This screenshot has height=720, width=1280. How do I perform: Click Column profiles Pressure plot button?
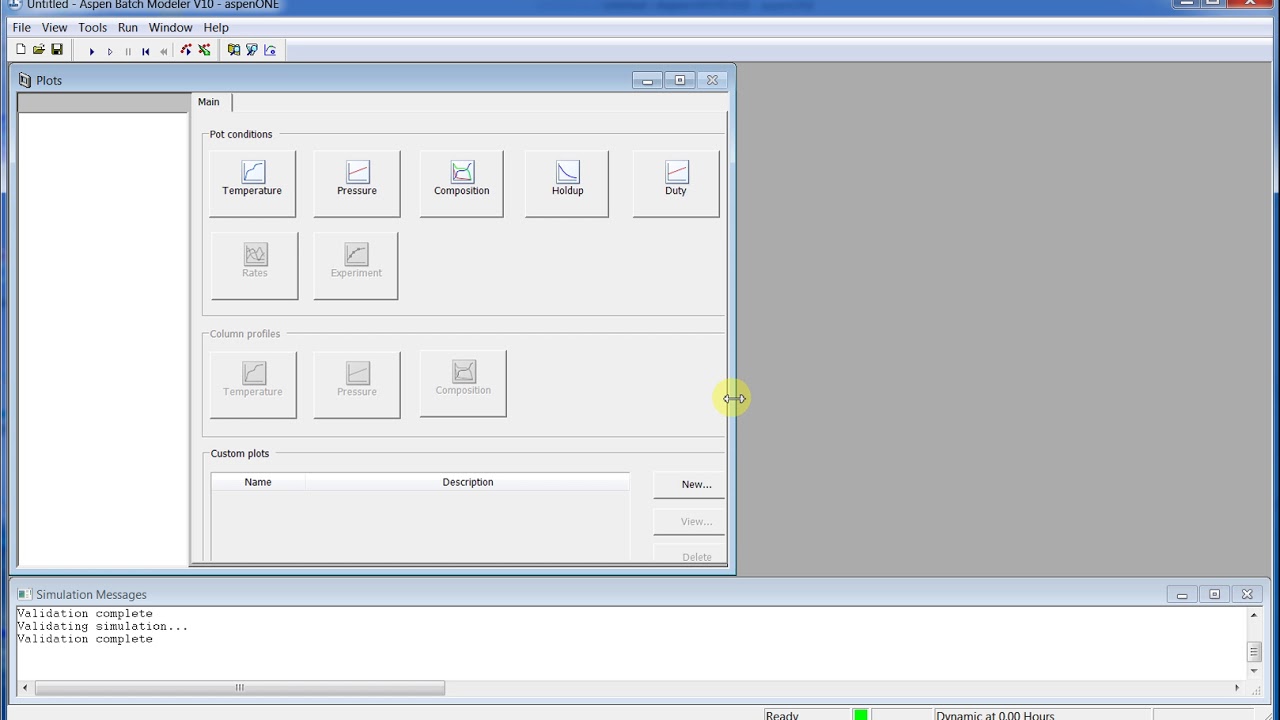tap(357, 384)
